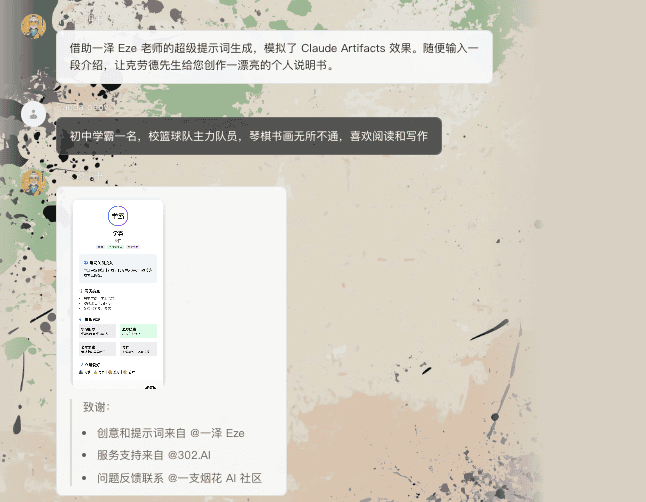Click the white intro message bubble

click(x=274, y=56)
